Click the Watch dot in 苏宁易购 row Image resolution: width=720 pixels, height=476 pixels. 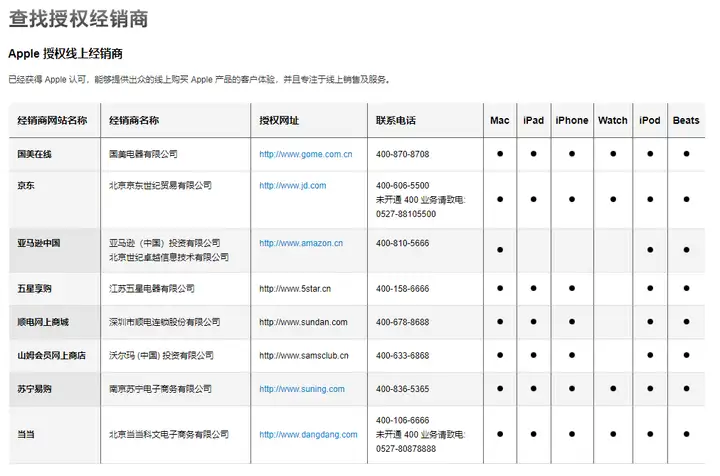point(613,388)
